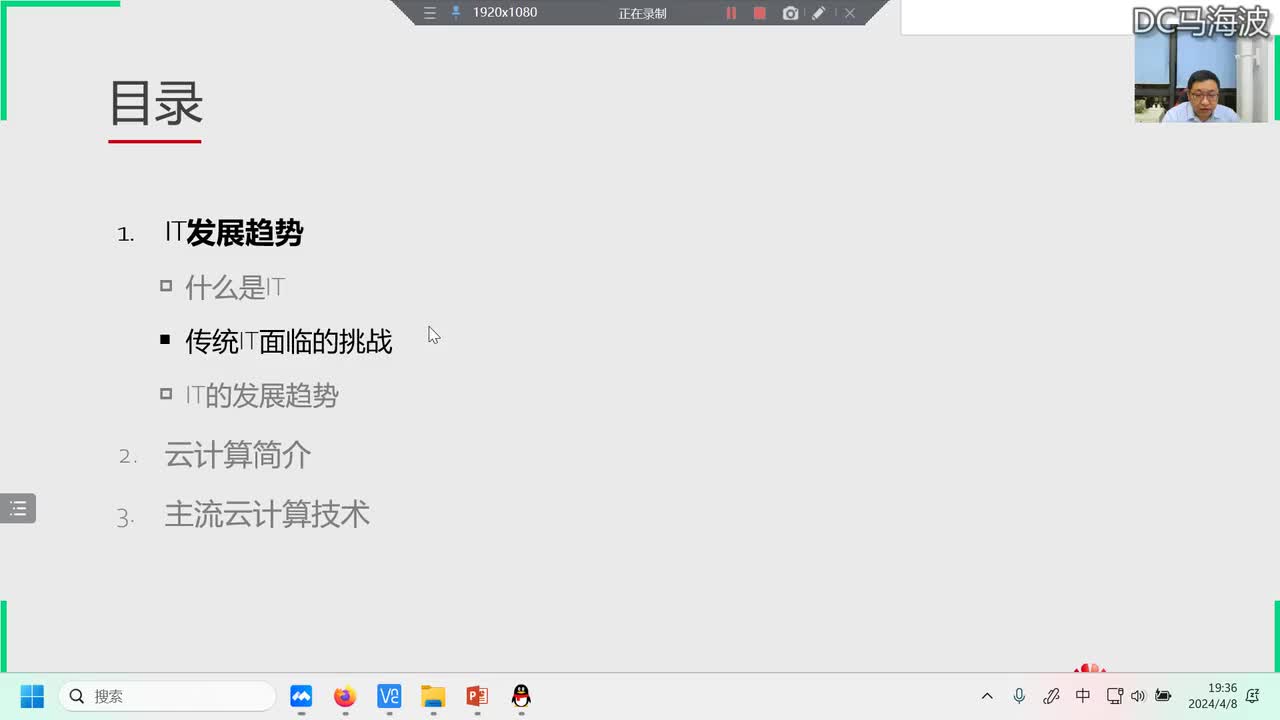Pause the screen recording
The image size is (1280, 720).
pyautogui.click(x=731, y=13)
